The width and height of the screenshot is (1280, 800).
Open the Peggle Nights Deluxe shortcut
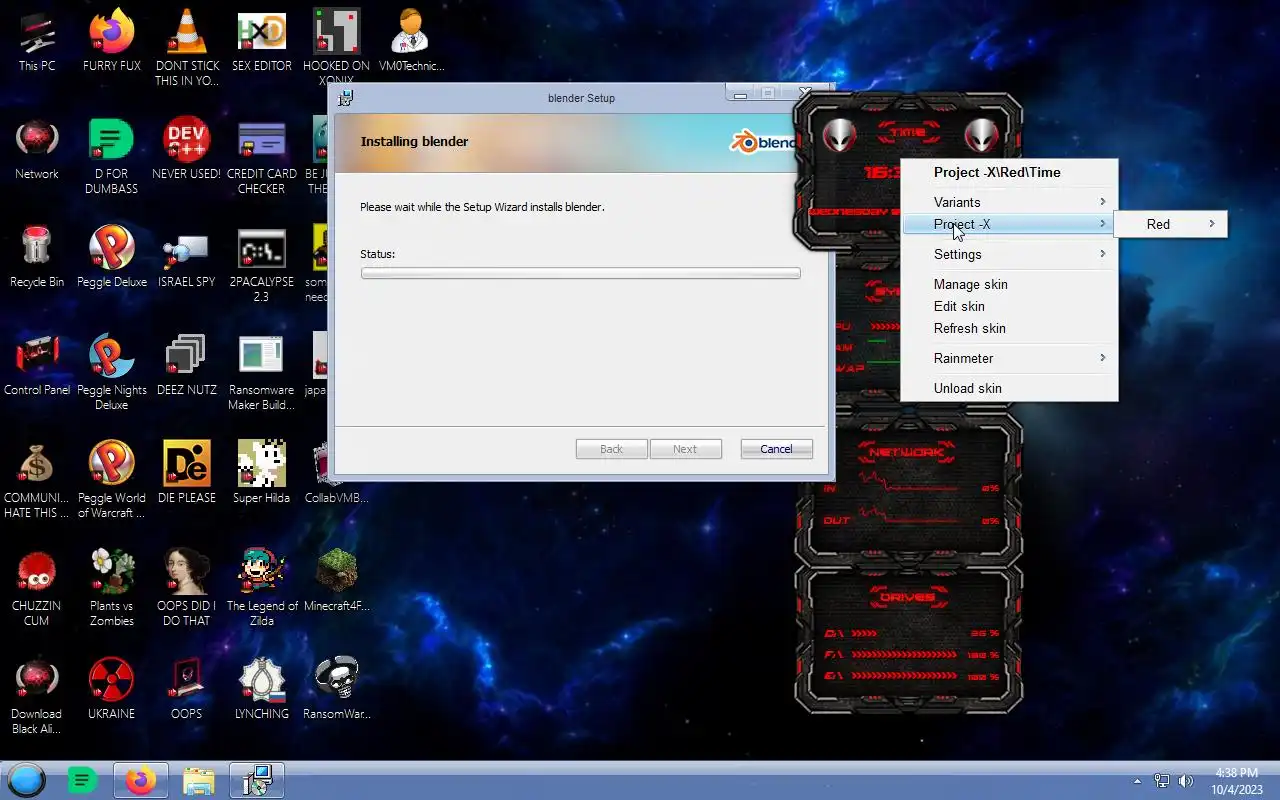(112, 371)
